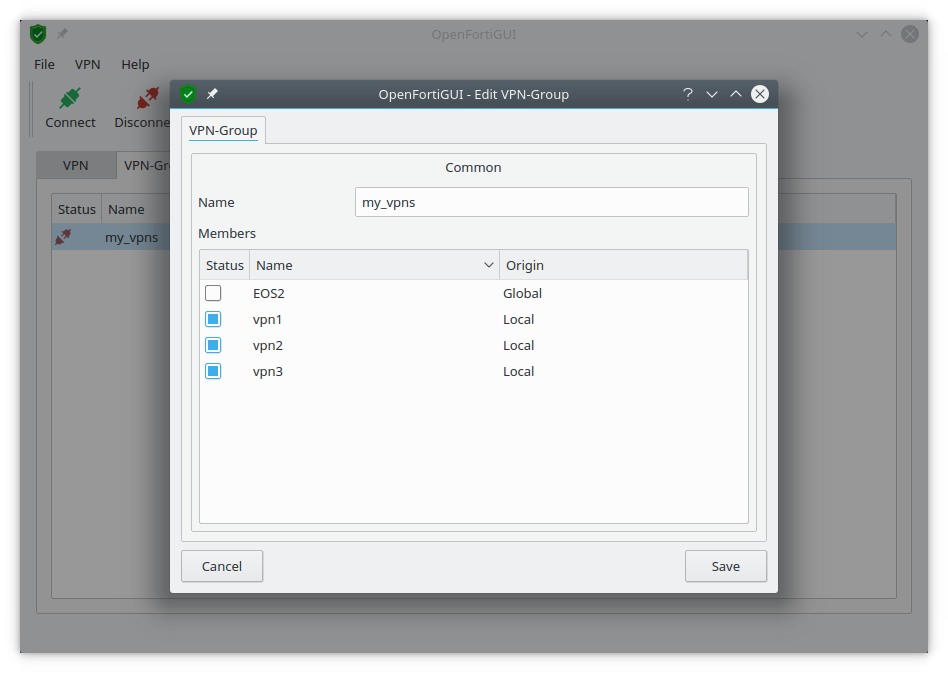Viewport: 948px width, 673px height.
Task: Click the question mark help icon in the dialog title bar
Action: pos(687,94)
